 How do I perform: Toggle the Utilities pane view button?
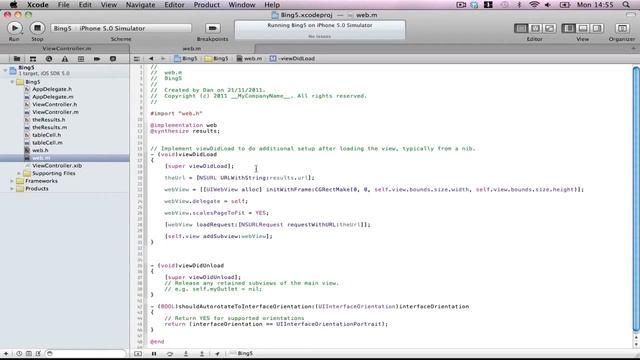[x=597, y=28]
